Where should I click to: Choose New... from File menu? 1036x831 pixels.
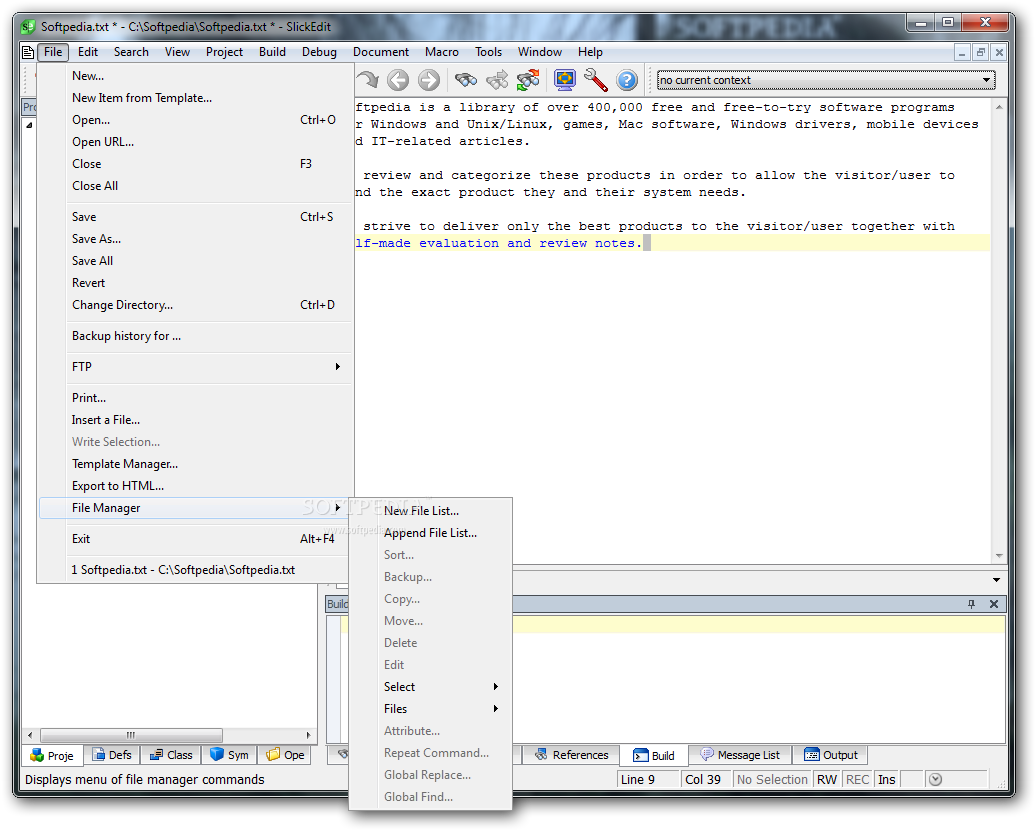(193, 76)
